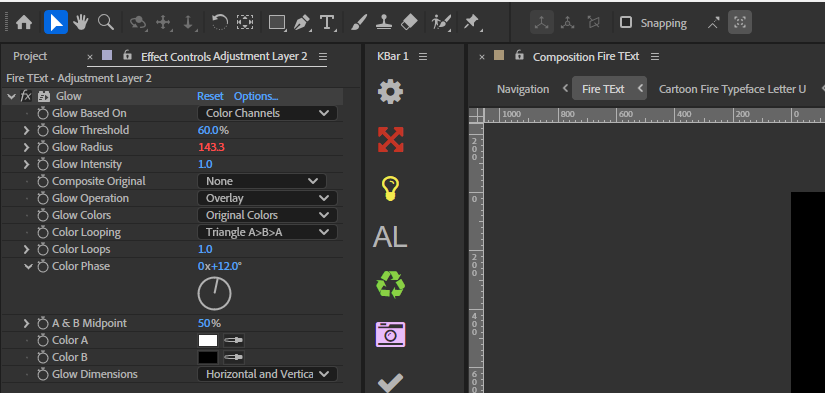Viewport: 825px width, 393px height.
Task: Select the Rotation undo tool
Action: click(219, 22)
